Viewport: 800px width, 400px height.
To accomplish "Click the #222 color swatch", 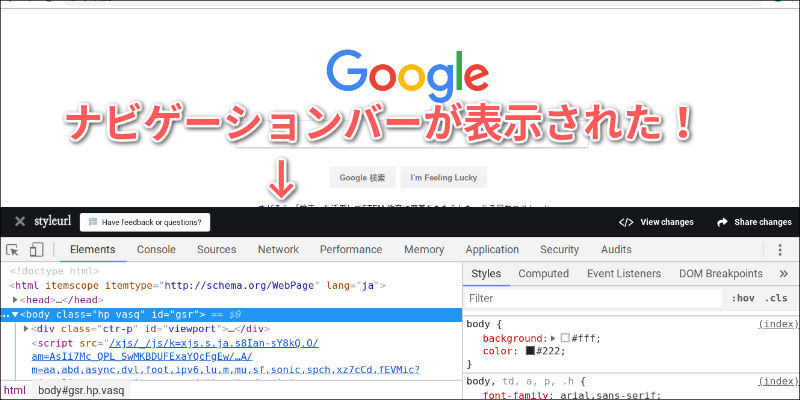I will [530, 351].
